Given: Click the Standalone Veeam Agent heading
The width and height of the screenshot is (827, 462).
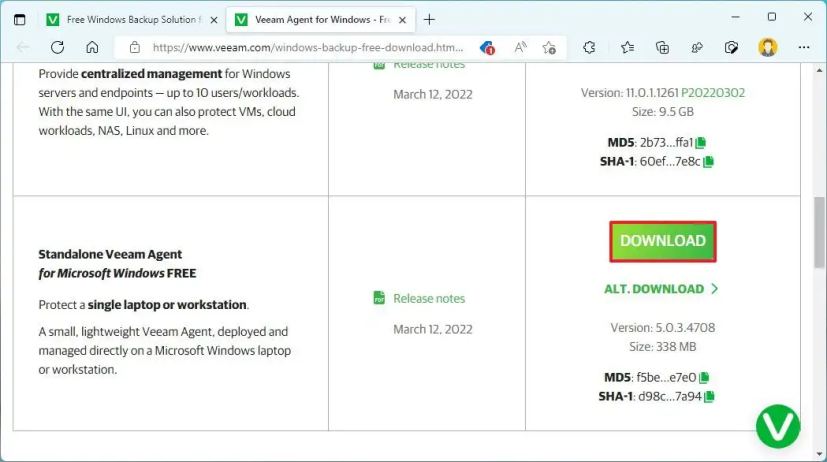Looking at the screenshot, I should 117,264.
